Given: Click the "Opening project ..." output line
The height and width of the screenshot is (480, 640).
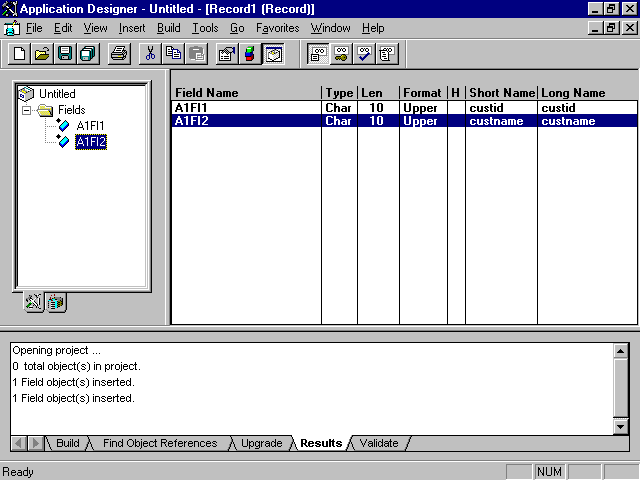Looking at the screenshot, I should [x=56, y=351].
